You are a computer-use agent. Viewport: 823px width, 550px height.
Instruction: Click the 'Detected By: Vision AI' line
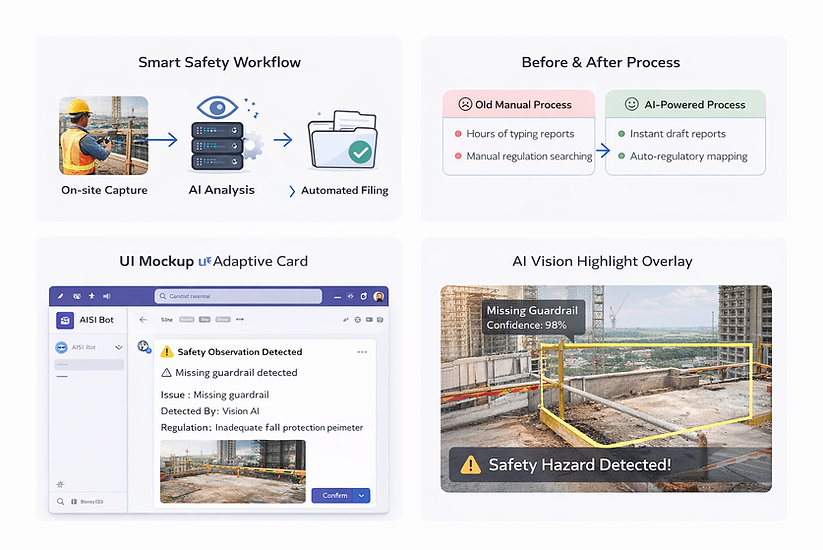pyautogui.click(x=210, y=411)
